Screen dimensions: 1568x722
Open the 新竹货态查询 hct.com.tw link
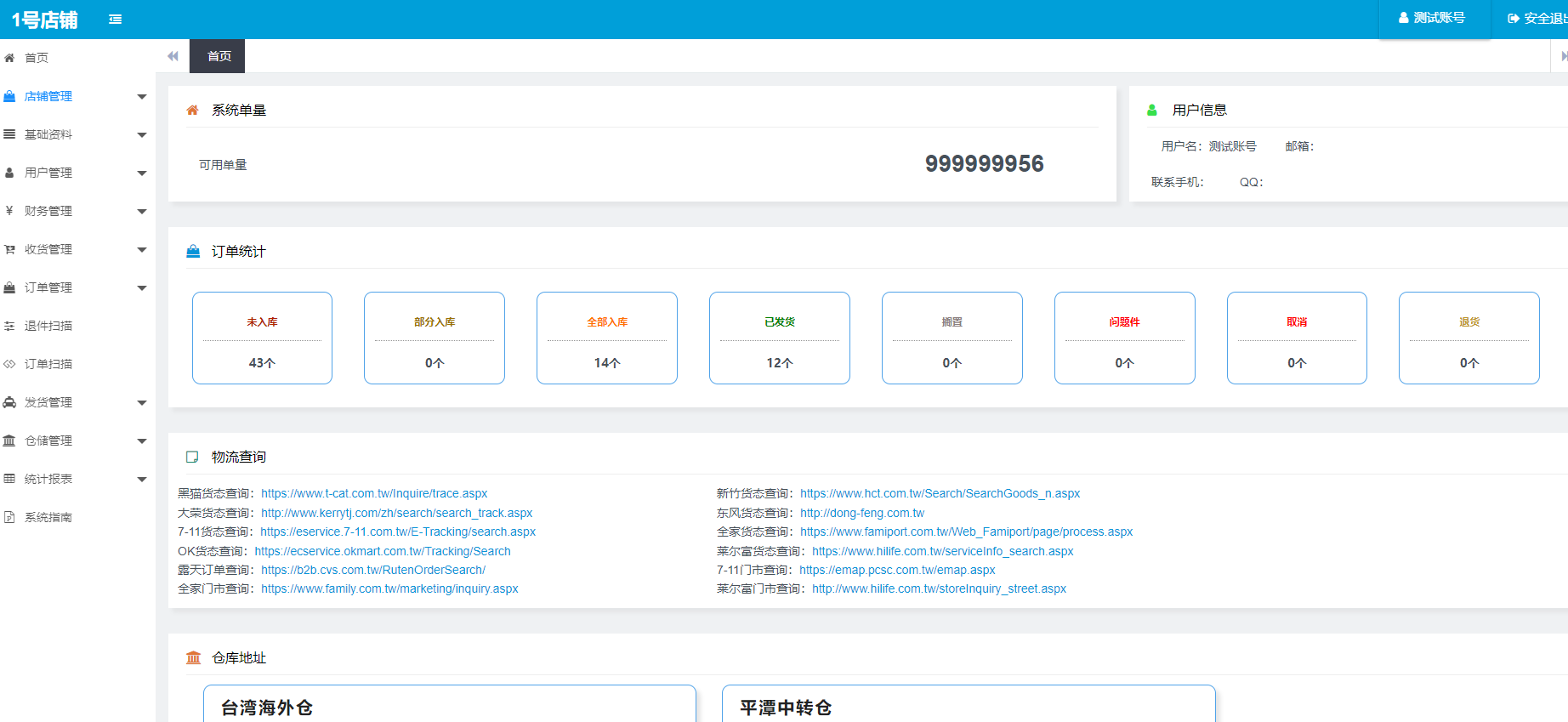(940, 493)
